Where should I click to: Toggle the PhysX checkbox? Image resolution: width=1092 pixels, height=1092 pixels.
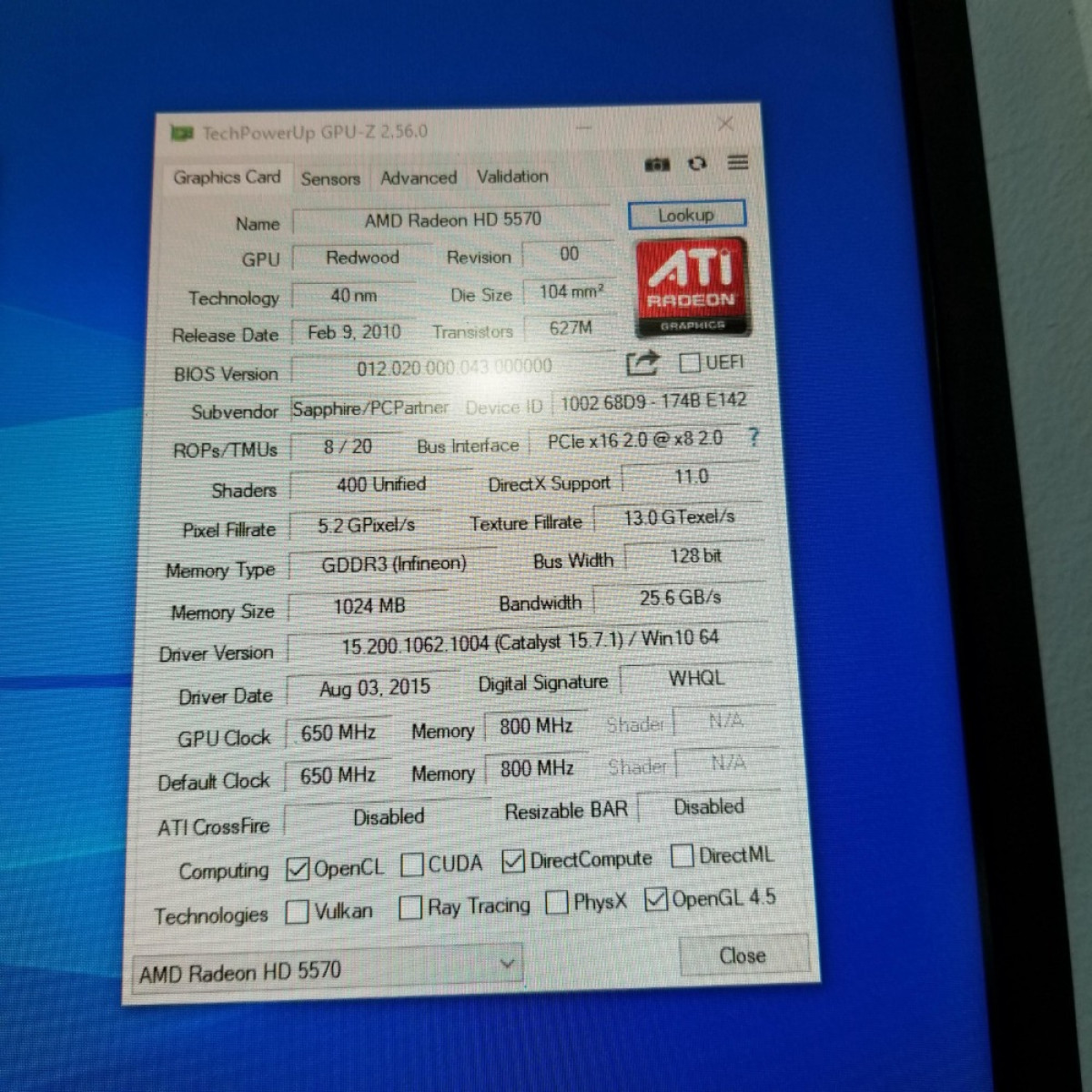(556, 903)
